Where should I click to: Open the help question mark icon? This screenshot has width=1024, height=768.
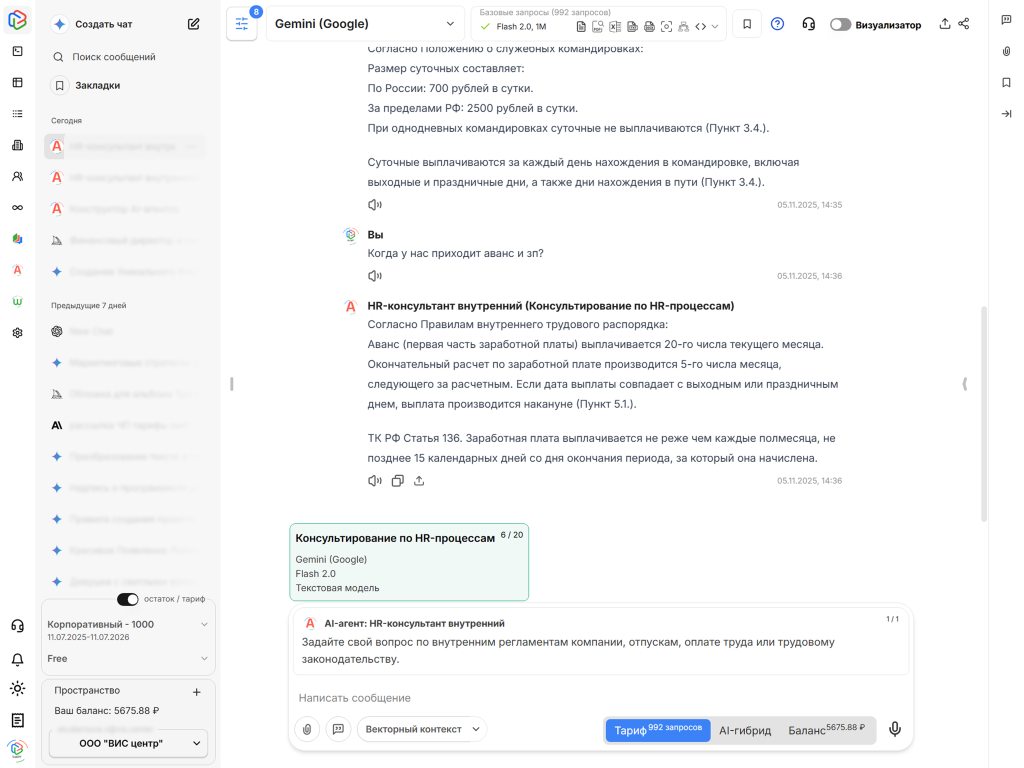point(777,24)
